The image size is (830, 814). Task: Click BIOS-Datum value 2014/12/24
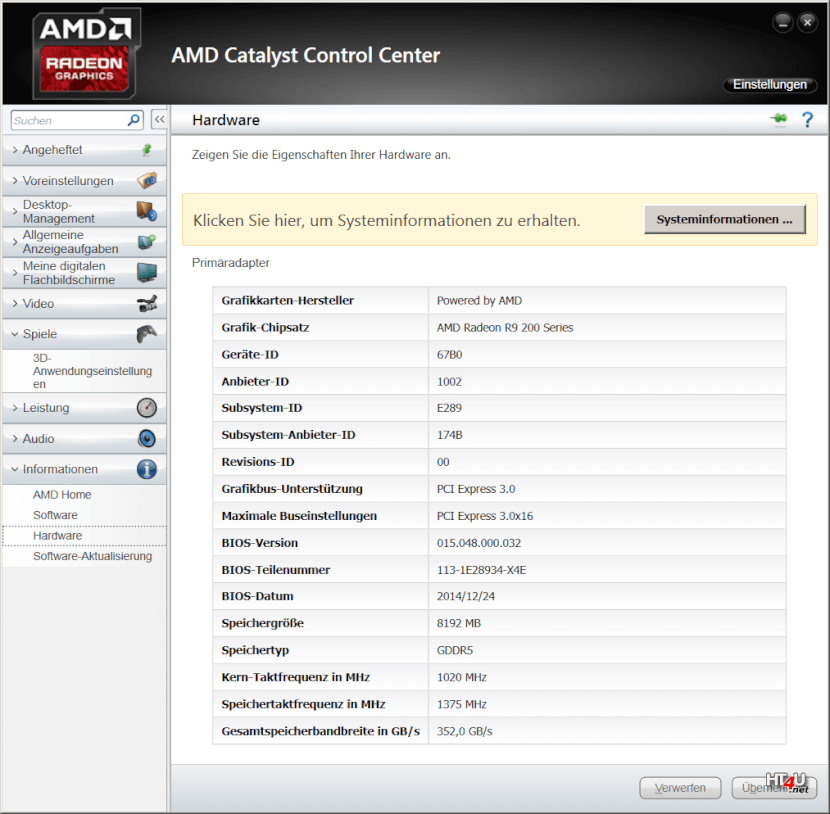pyautogui.click(x=466, y=596)
